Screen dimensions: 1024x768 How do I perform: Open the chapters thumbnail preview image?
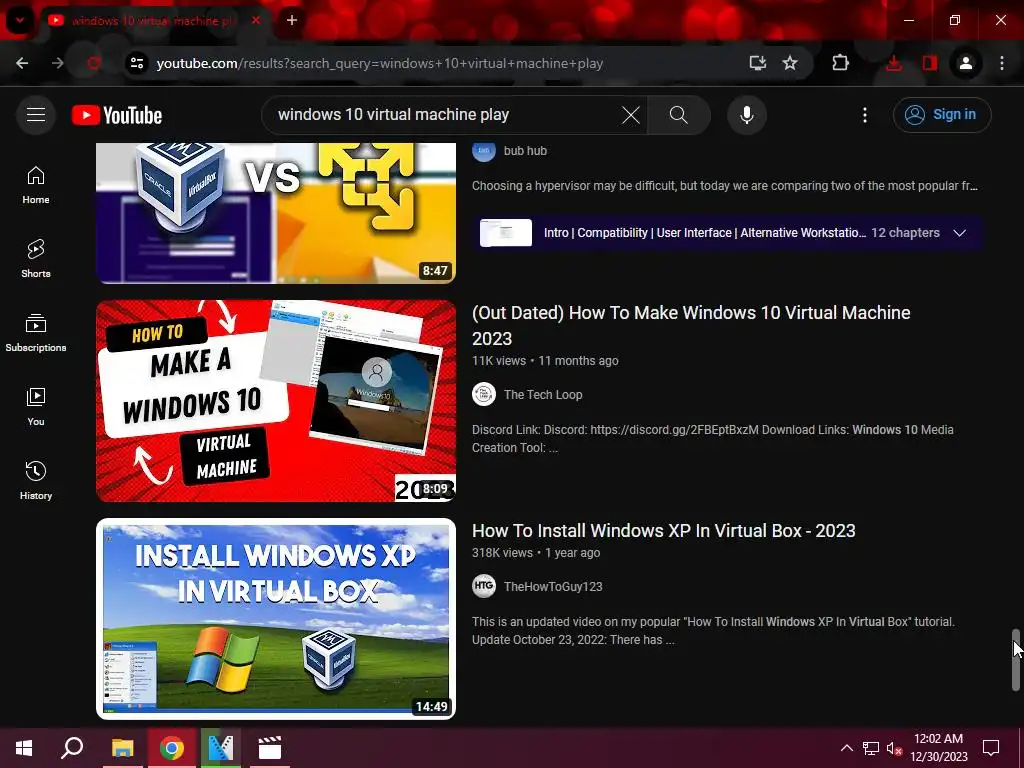coord(506,233)
